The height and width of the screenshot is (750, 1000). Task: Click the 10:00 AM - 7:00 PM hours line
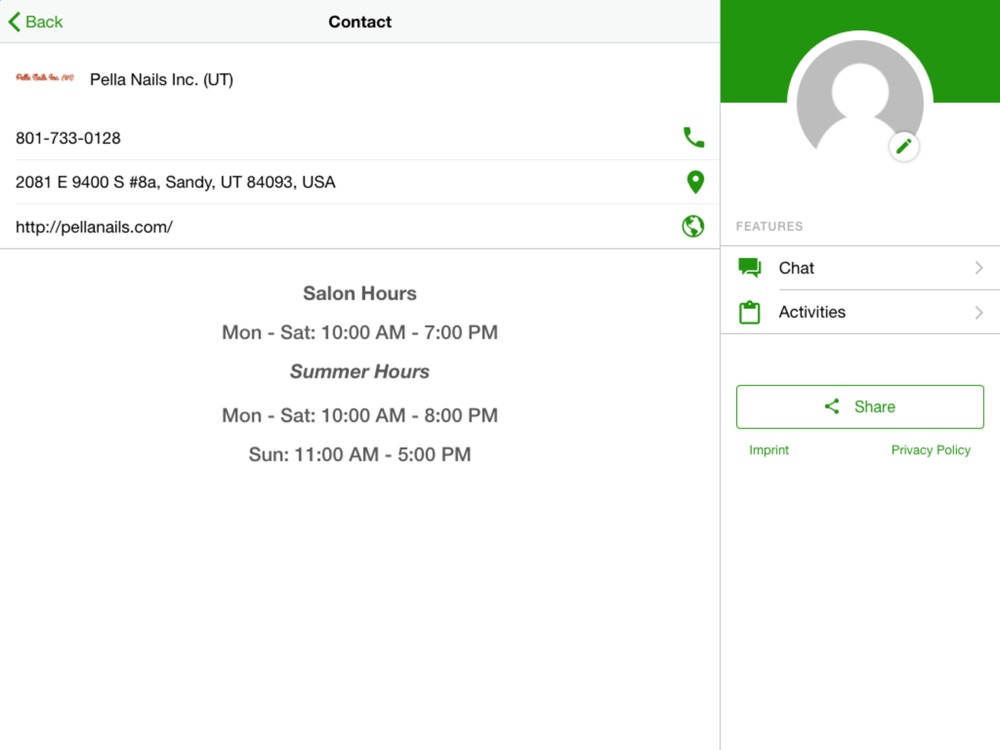[360, 332]
